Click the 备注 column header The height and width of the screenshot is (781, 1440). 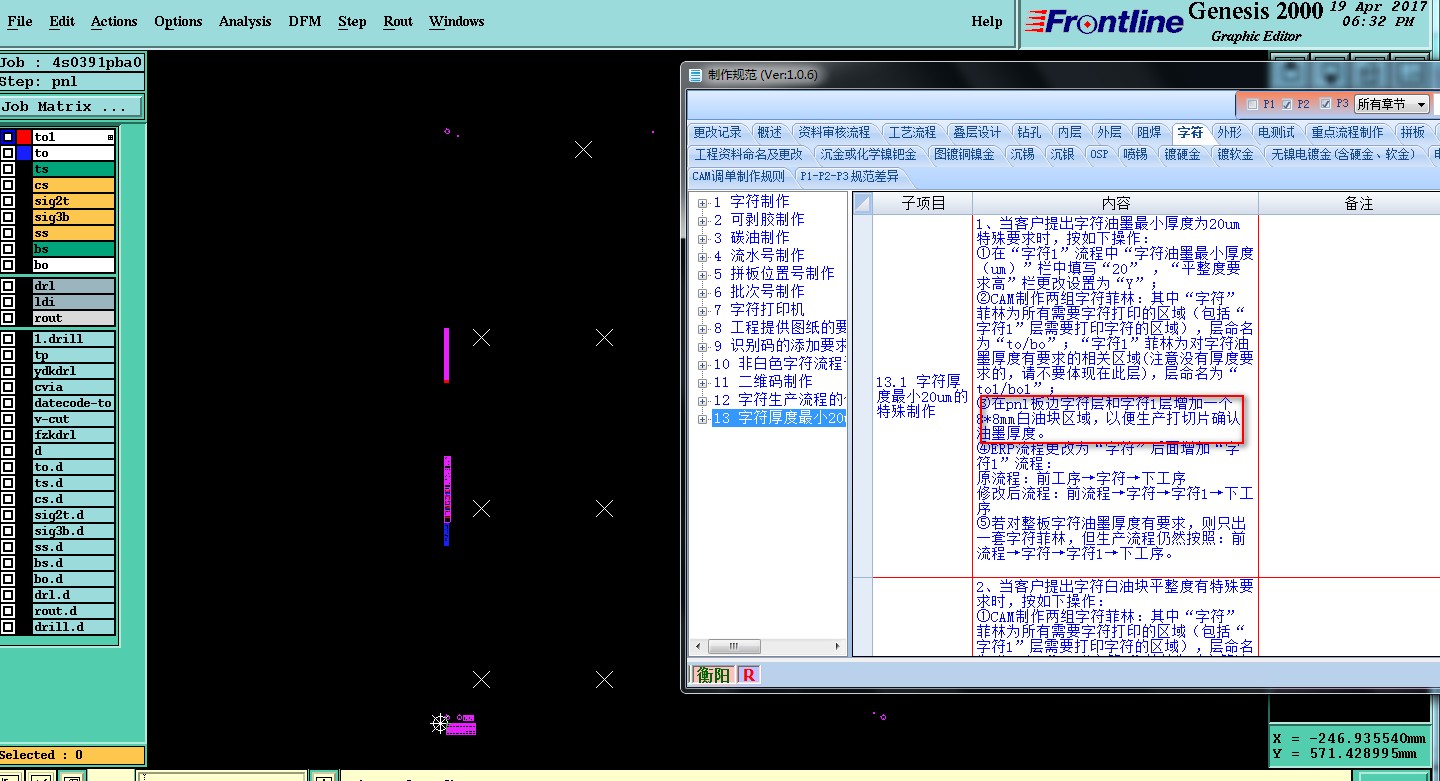click(x=1358, y=203)
